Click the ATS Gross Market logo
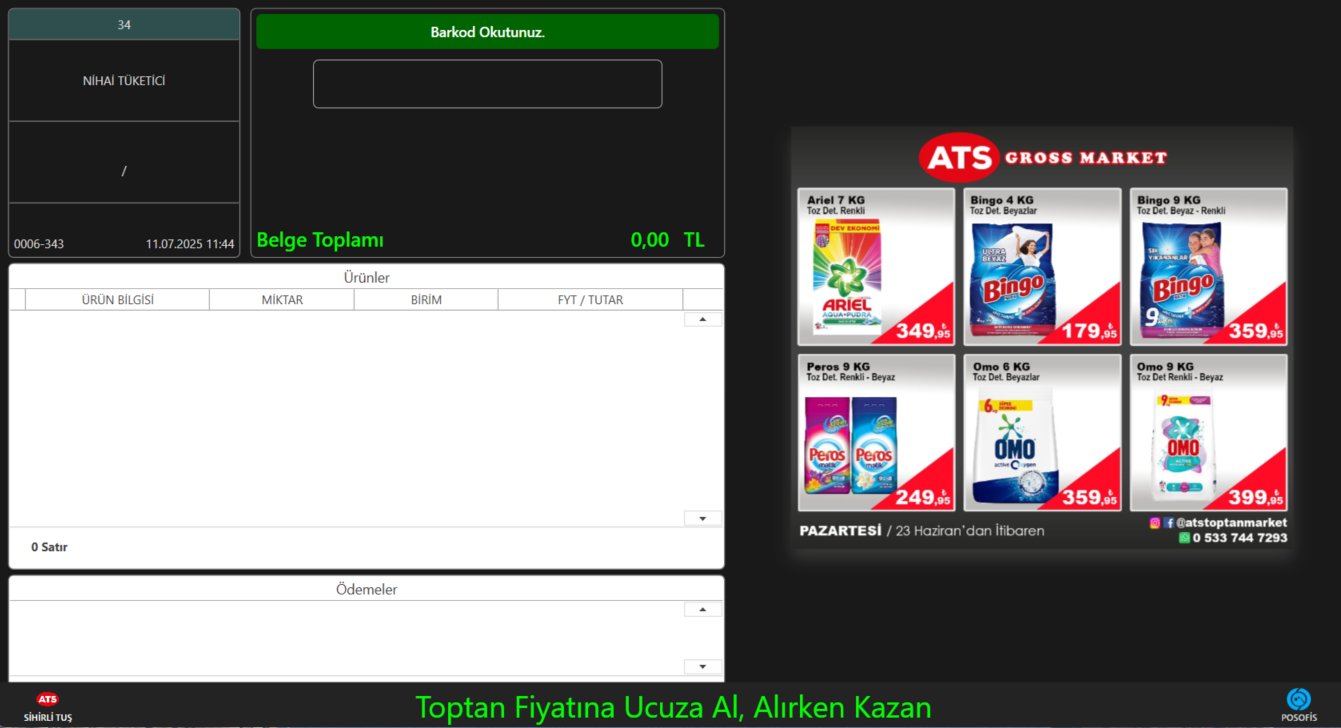The height and width of the screenshot is (728, 1341). click(1042, 157)
